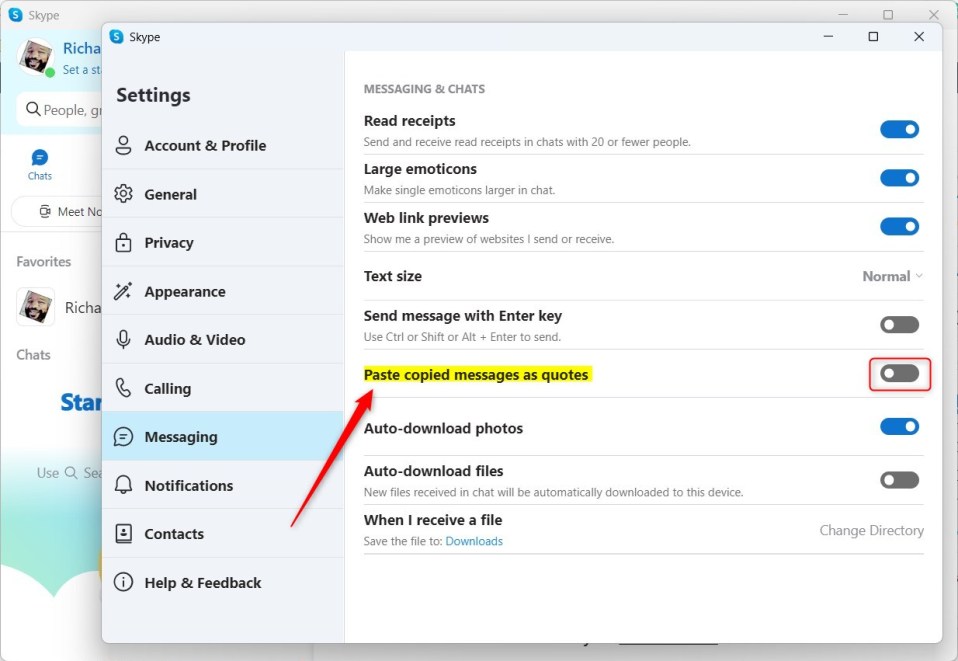Enable Send message with Enter key
Image resolution: width=958 pixels, height=661 pixels.
(899, 324)
